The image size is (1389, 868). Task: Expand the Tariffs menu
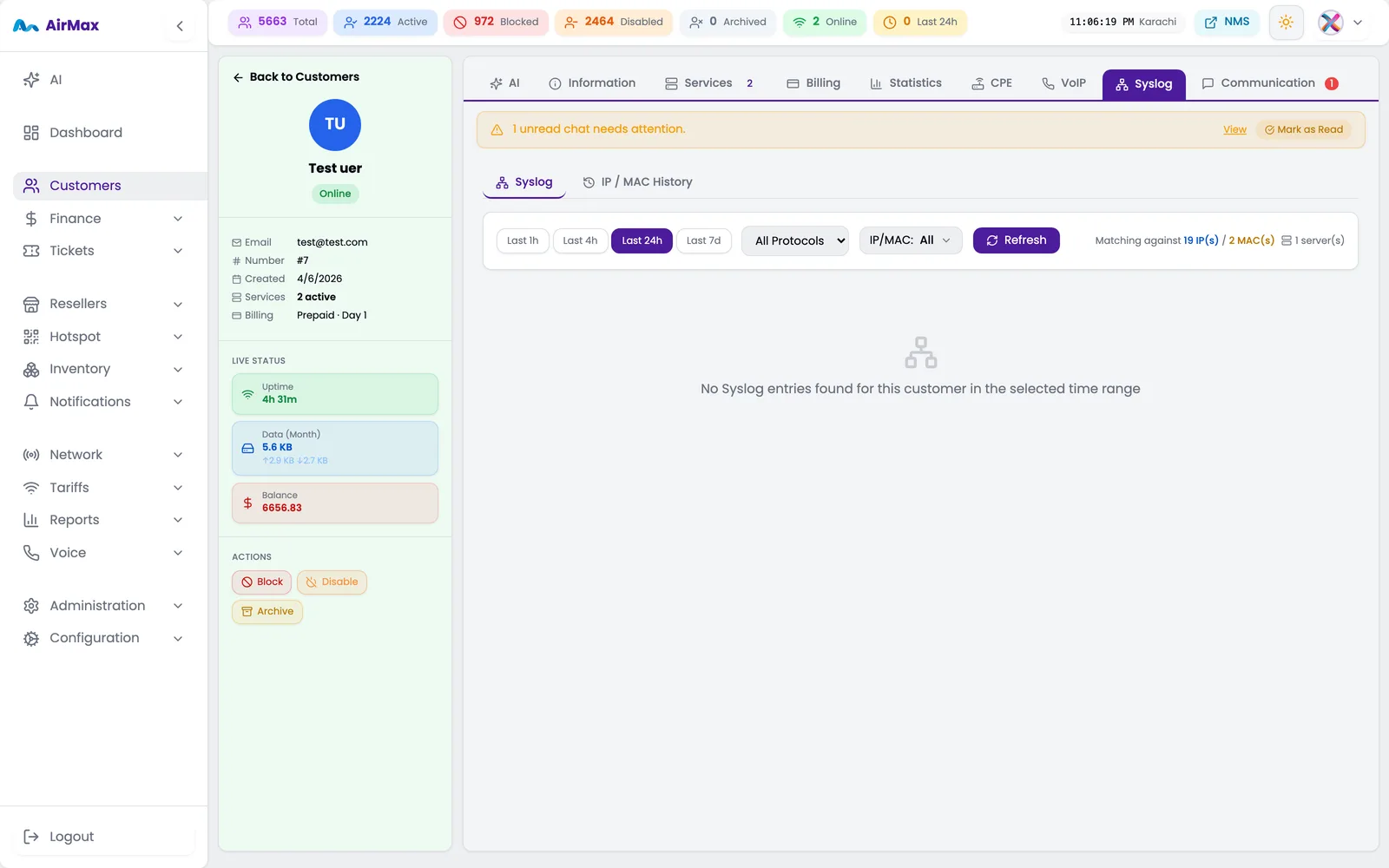pos(103,488)
